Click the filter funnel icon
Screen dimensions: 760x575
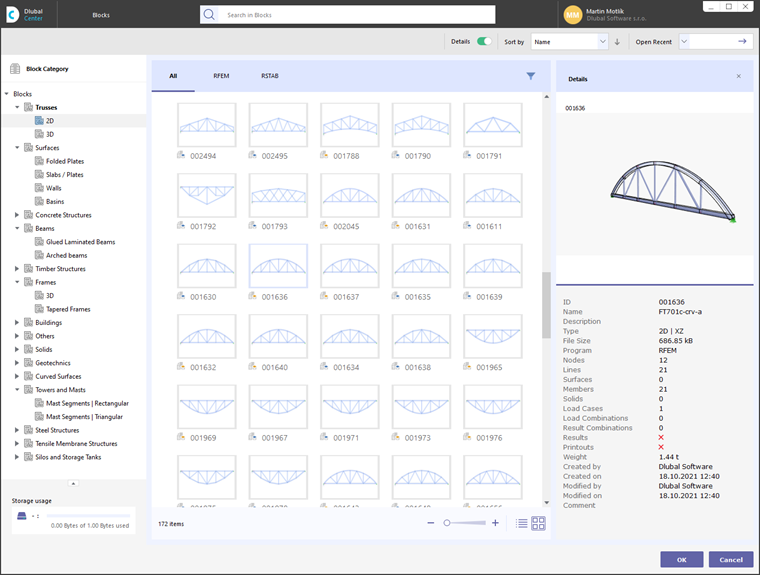coord(531,76)
